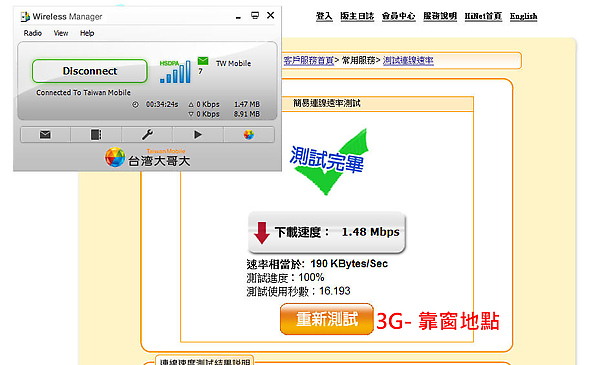Click the Disconnect button
Image resolution: width=600 pixels, height=365 pixels.
coord(90,71)
